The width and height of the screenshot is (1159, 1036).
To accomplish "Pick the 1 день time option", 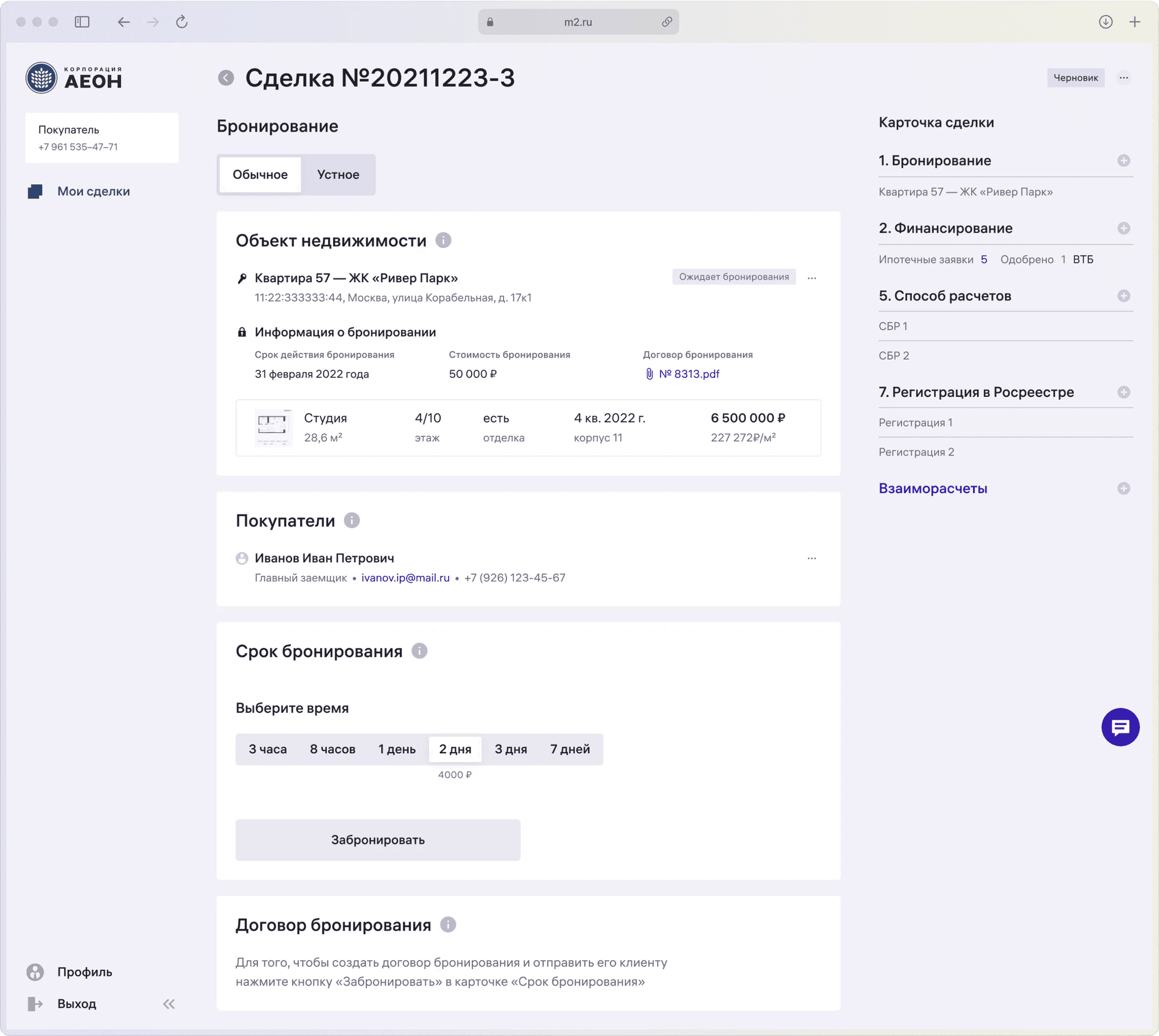I will pos(397,749).
